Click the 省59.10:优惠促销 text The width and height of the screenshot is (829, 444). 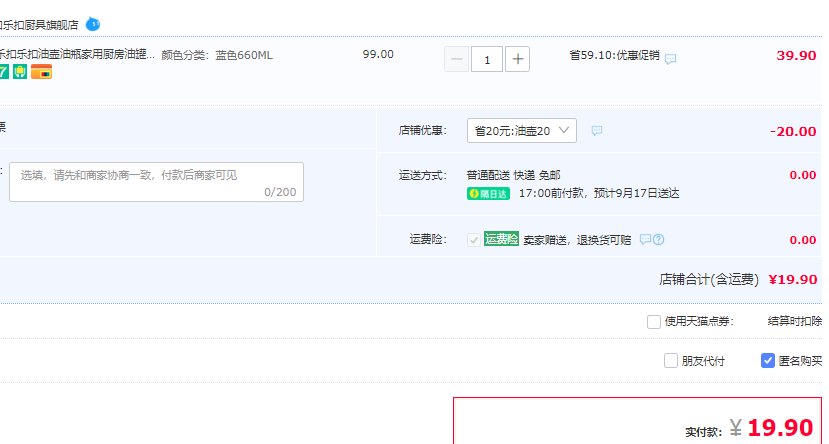tap(614, 55)
